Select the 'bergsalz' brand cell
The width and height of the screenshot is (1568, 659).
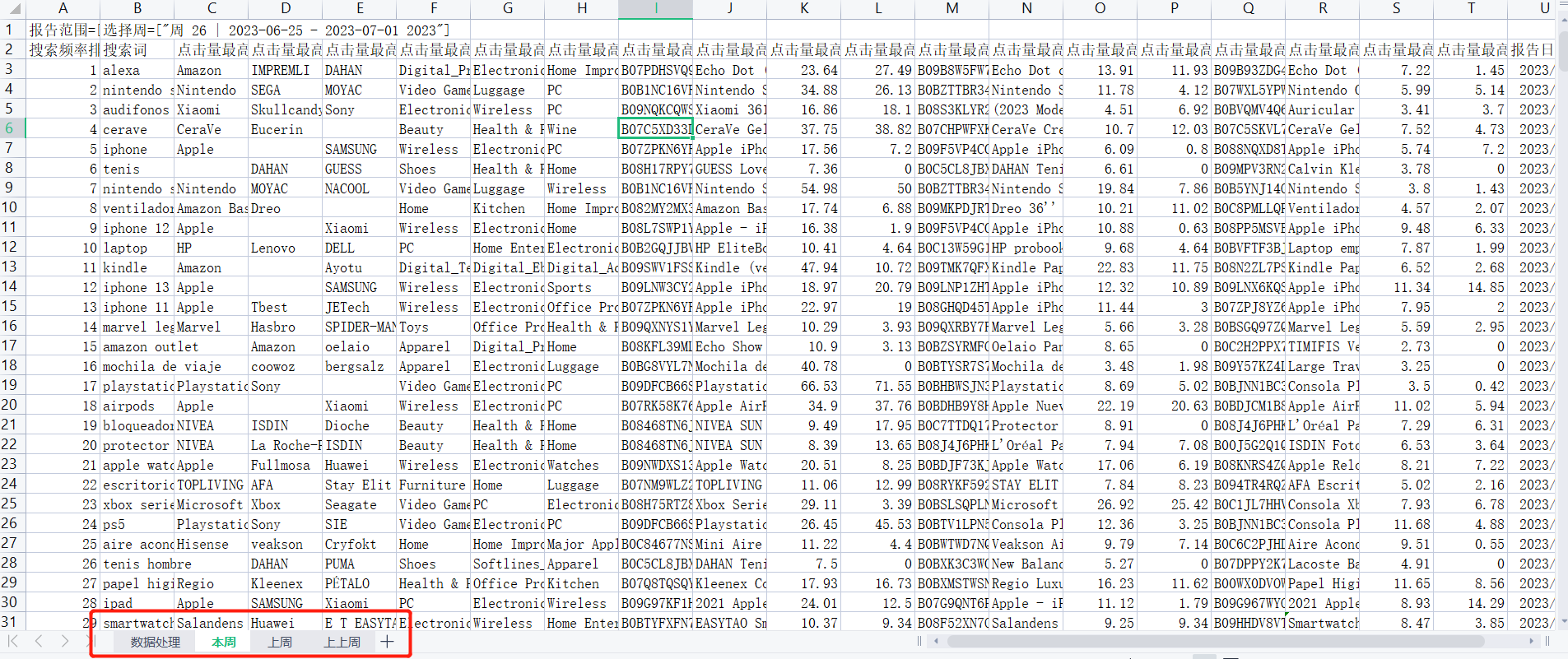click(360, 366)
